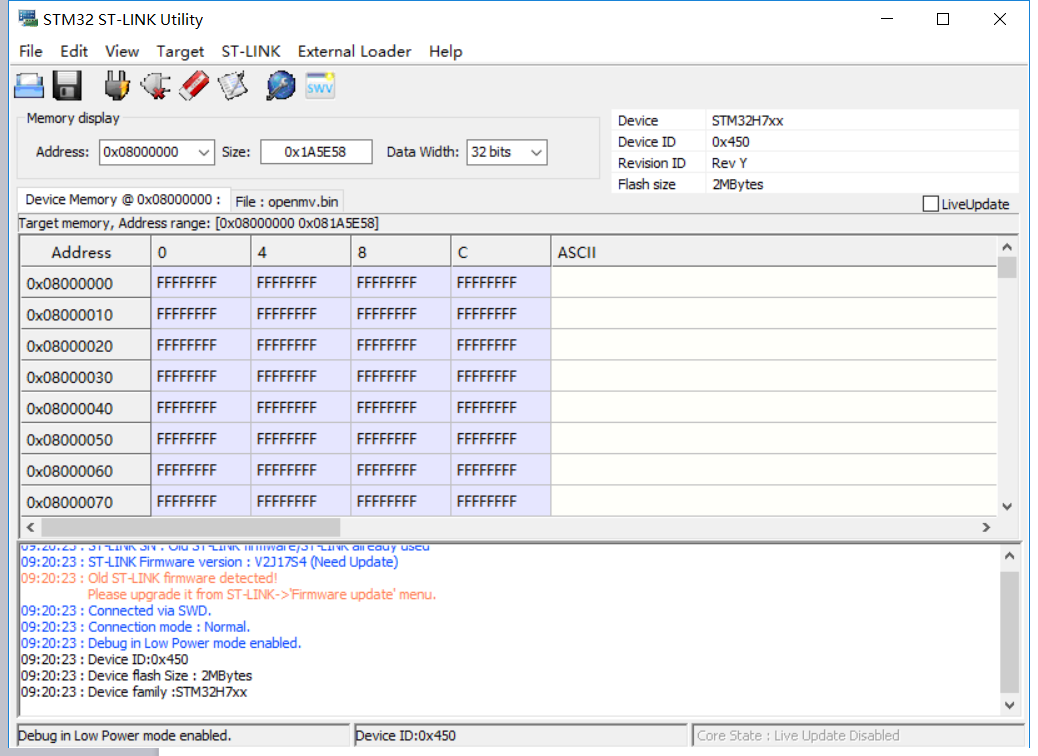Click 'Target memory, Address range' label
Image resolution: width=1038 pixels, height=756 pixels.
[199, 223]
